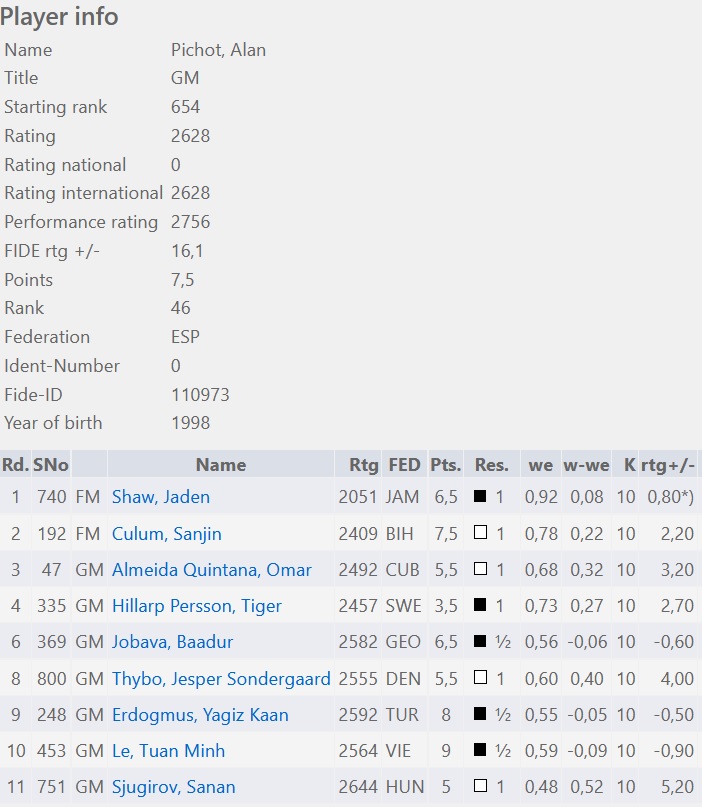Image resolution: width=702 pixels, height=807 pixels.
Task: Open Shaw, Jaden player link
Action: point(161,497)
